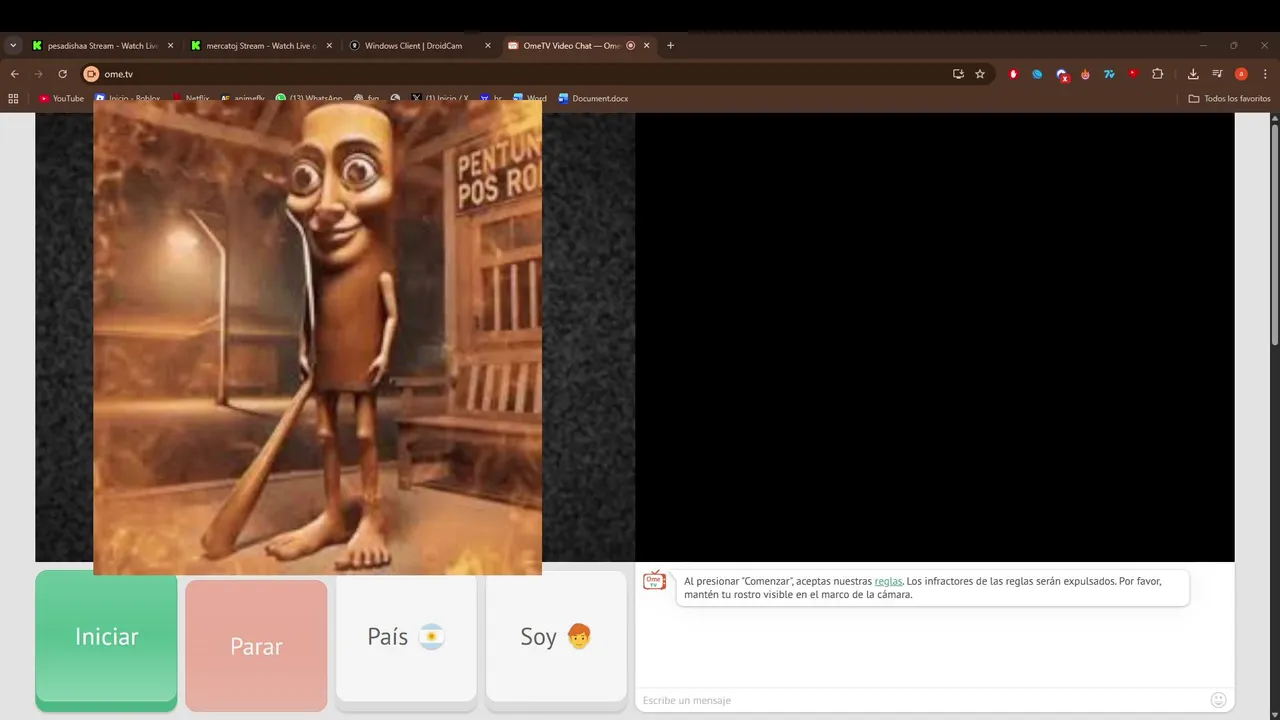Click the Escribe un mensaje input field
Viewport: 1280px width, 720px height.
[920, 700]
